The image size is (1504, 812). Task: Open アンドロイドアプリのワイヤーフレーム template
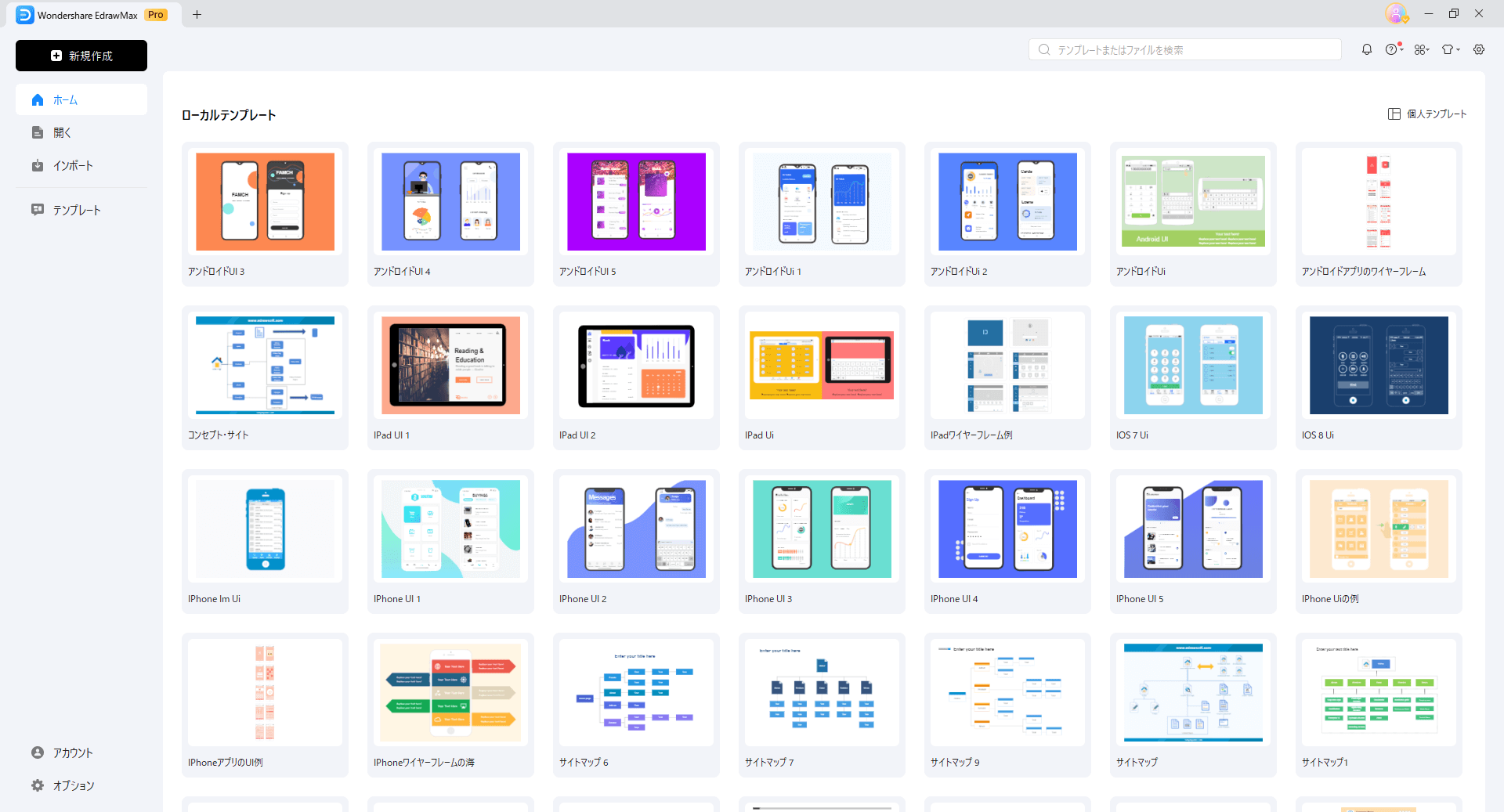(1379, 214)
